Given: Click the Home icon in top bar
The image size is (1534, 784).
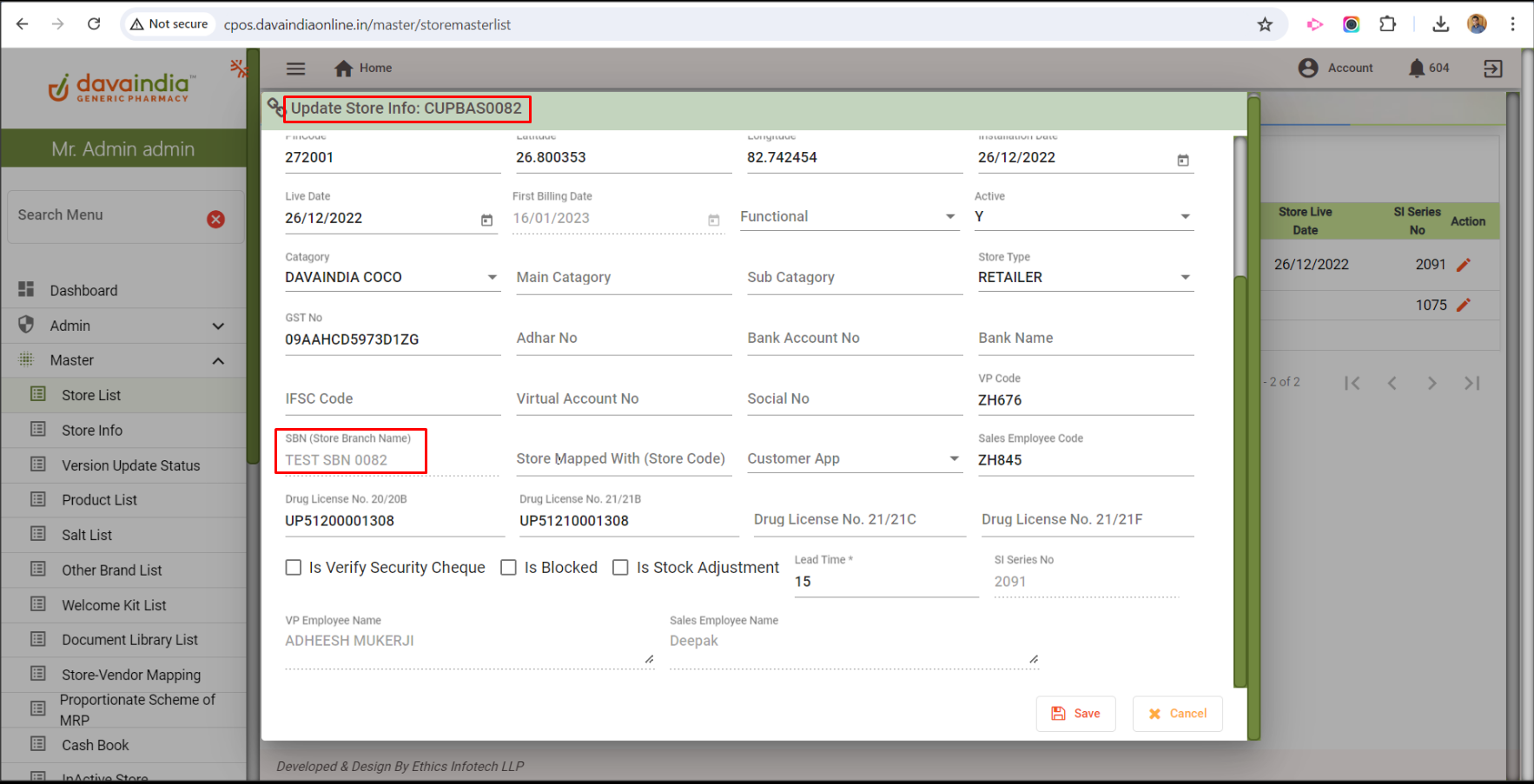Looking at the screenshot, I should (344, 69).
